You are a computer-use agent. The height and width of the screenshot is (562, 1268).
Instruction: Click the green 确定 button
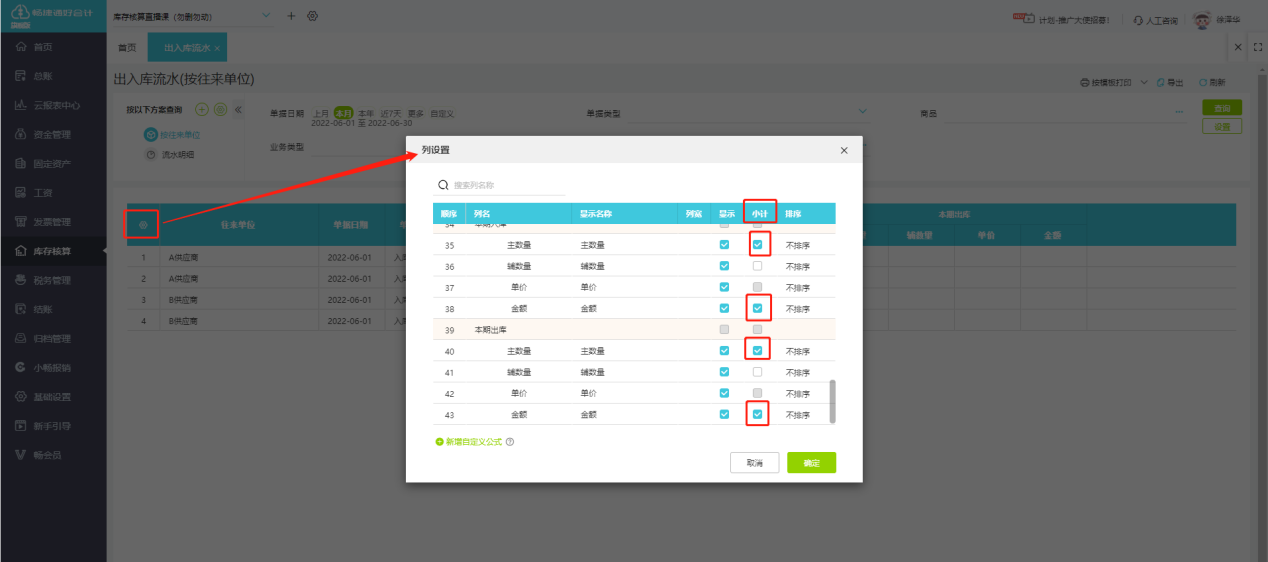point(811,463)
